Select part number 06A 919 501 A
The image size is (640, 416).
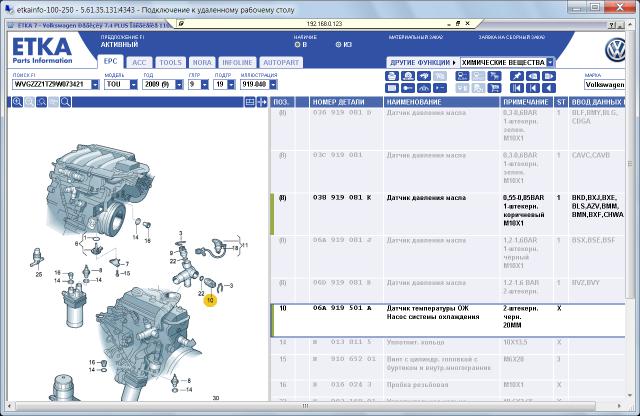342,308
